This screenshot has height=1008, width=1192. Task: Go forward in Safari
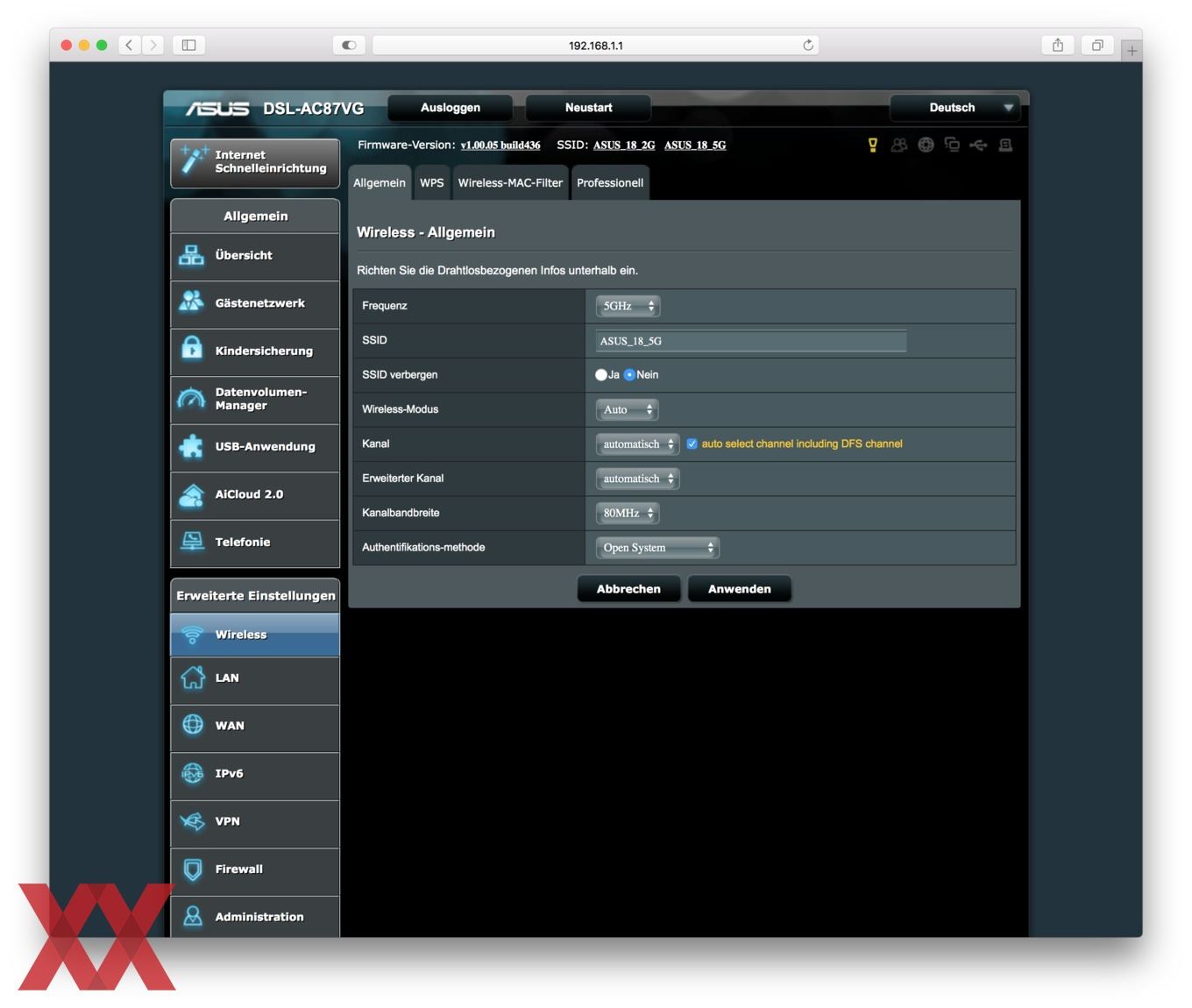[153, 45]
